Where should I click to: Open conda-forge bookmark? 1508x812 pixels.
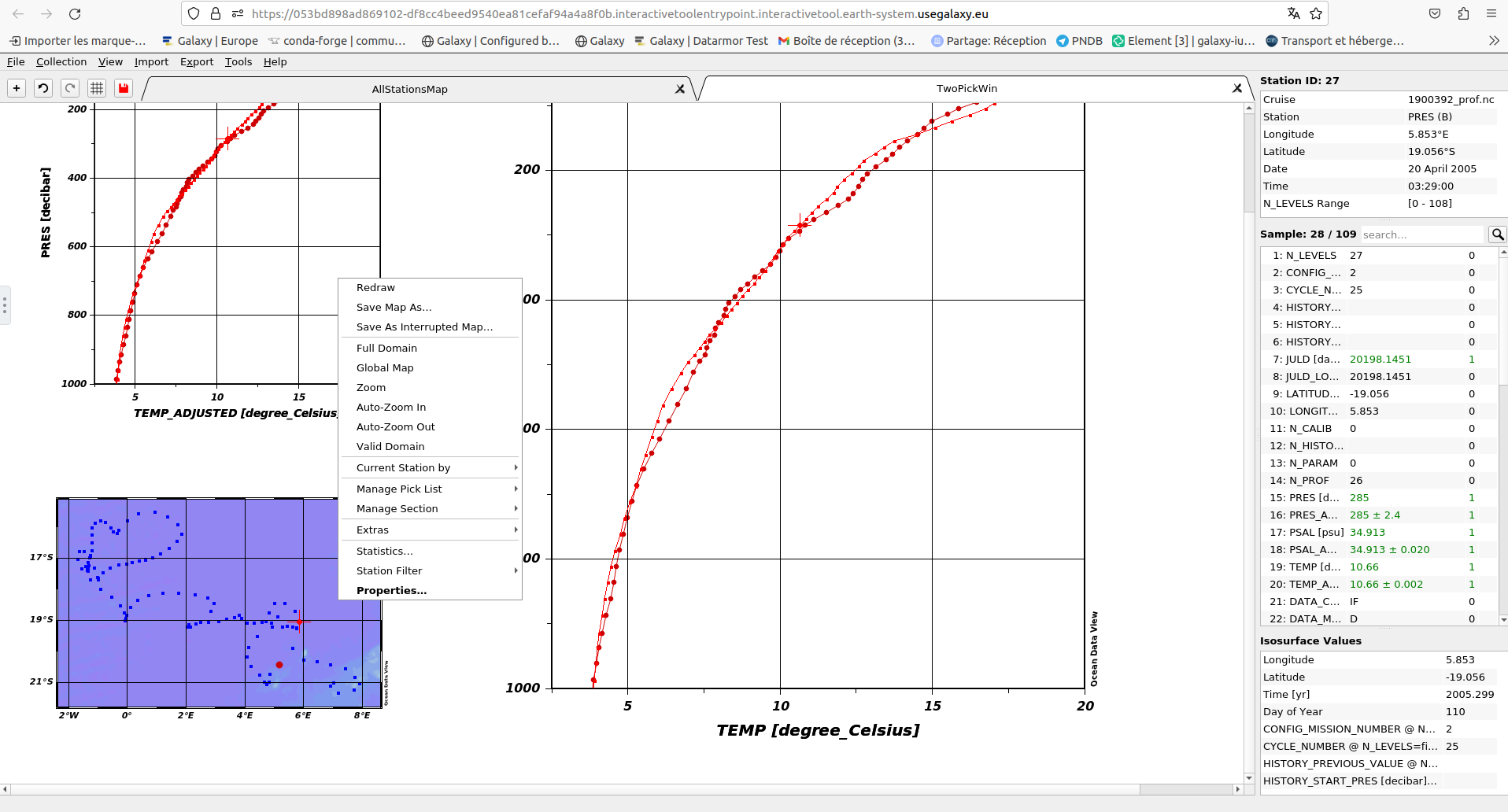coord(337,41)
